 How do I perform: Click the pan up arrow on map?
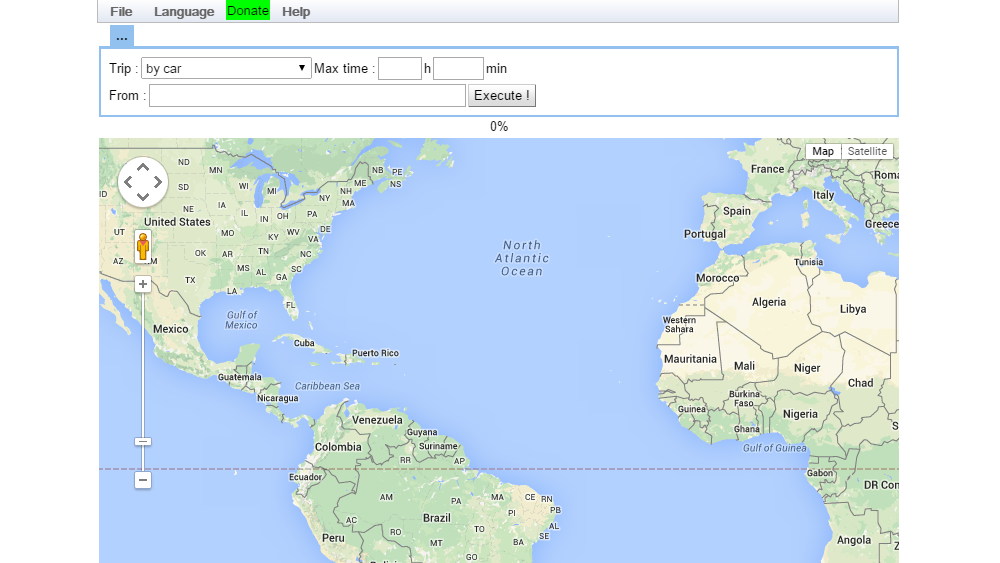click(x=143, y=167)
